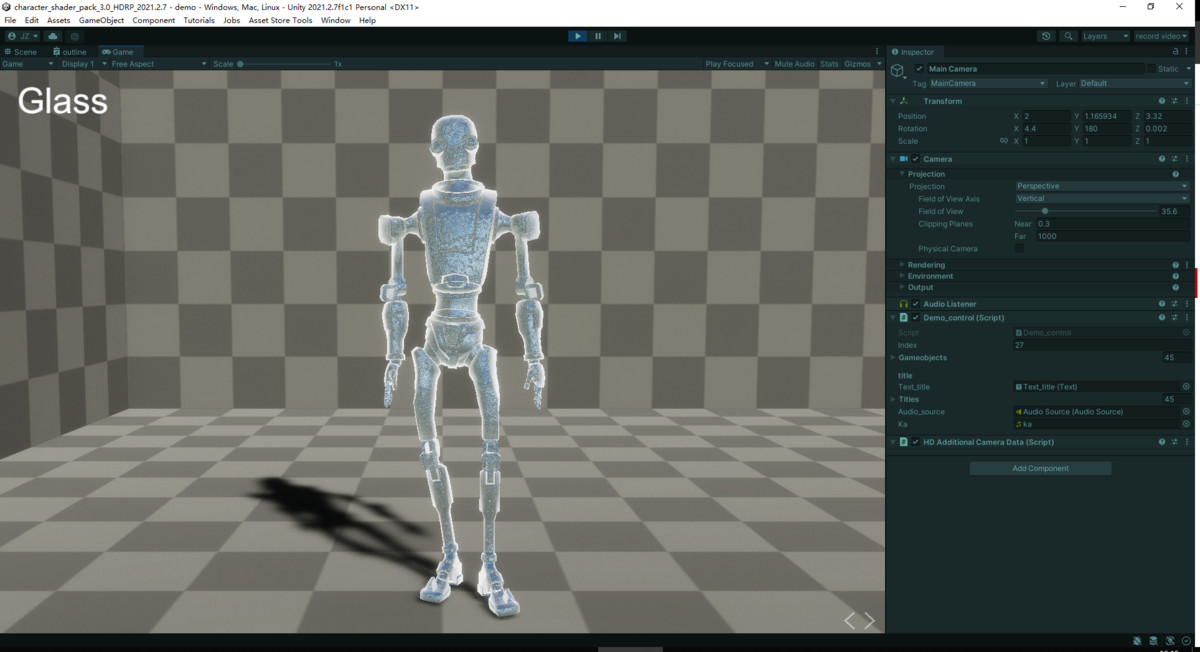Click the Unity cloud services icon
The image size is (1200, 652).
(52, 36)
